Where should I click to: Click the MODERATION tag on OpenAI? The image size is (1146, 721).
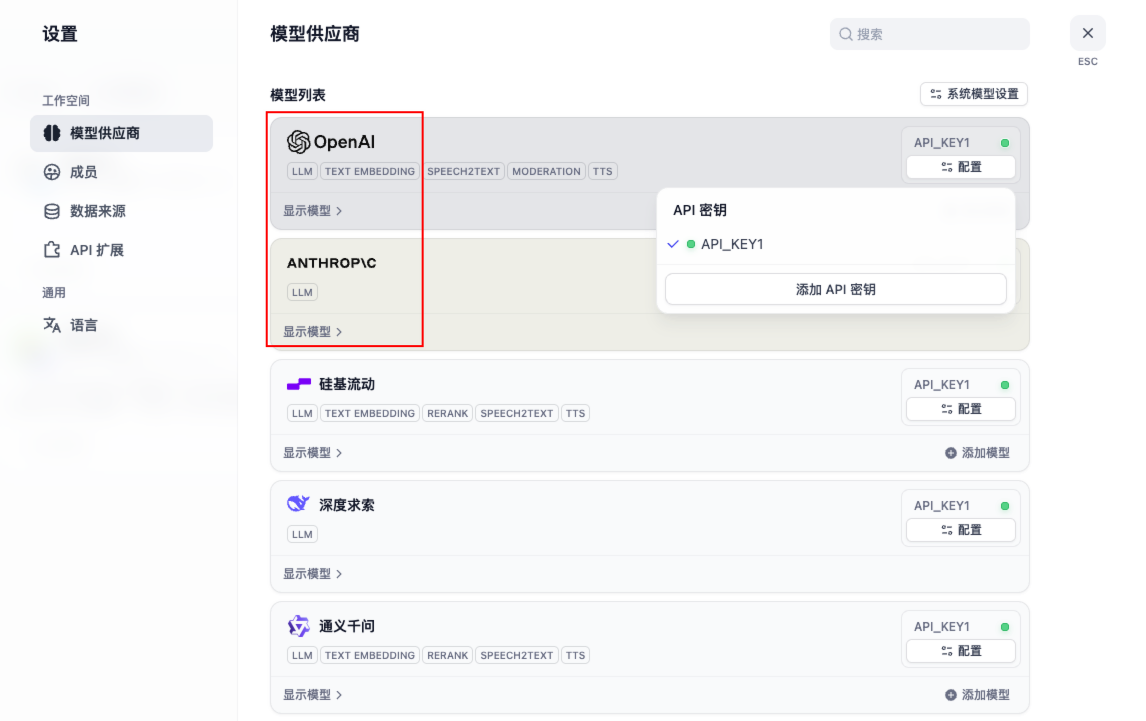coord(546,172)
